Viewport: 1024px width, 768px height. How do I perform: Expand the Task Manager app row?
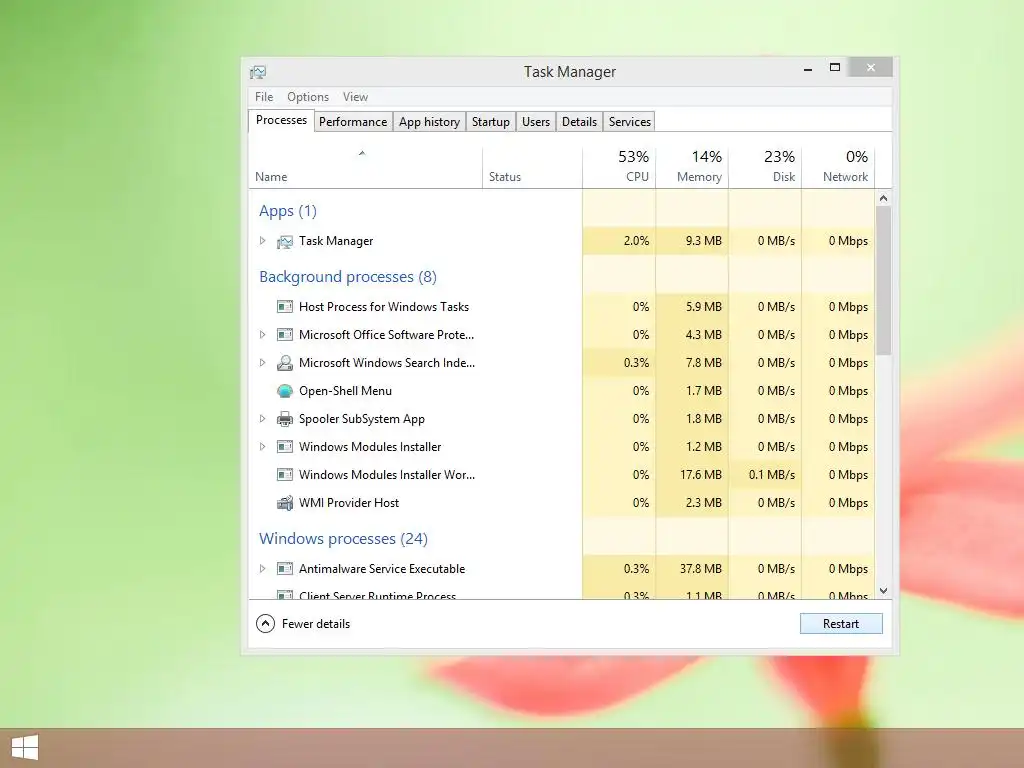tap(263, 241)
